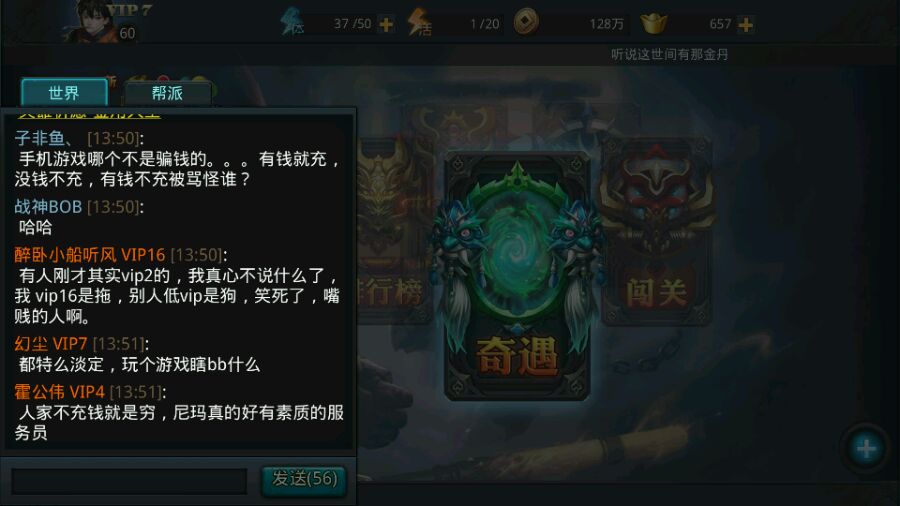
Task: Add stamina with plus beside 37/50
Action: (x=386, y=25)
